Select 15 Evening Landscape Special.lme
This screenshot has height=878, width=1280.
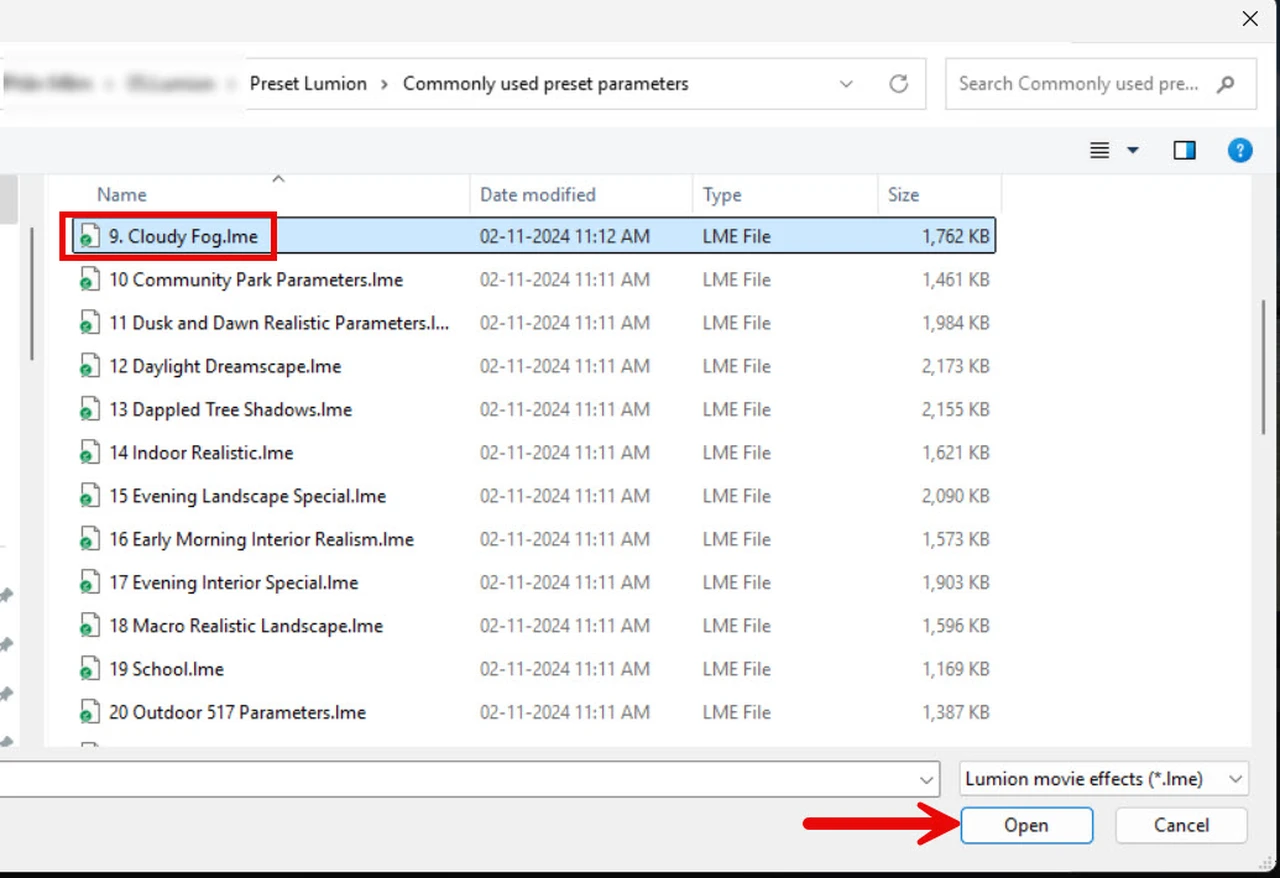(x=247, y=496)
